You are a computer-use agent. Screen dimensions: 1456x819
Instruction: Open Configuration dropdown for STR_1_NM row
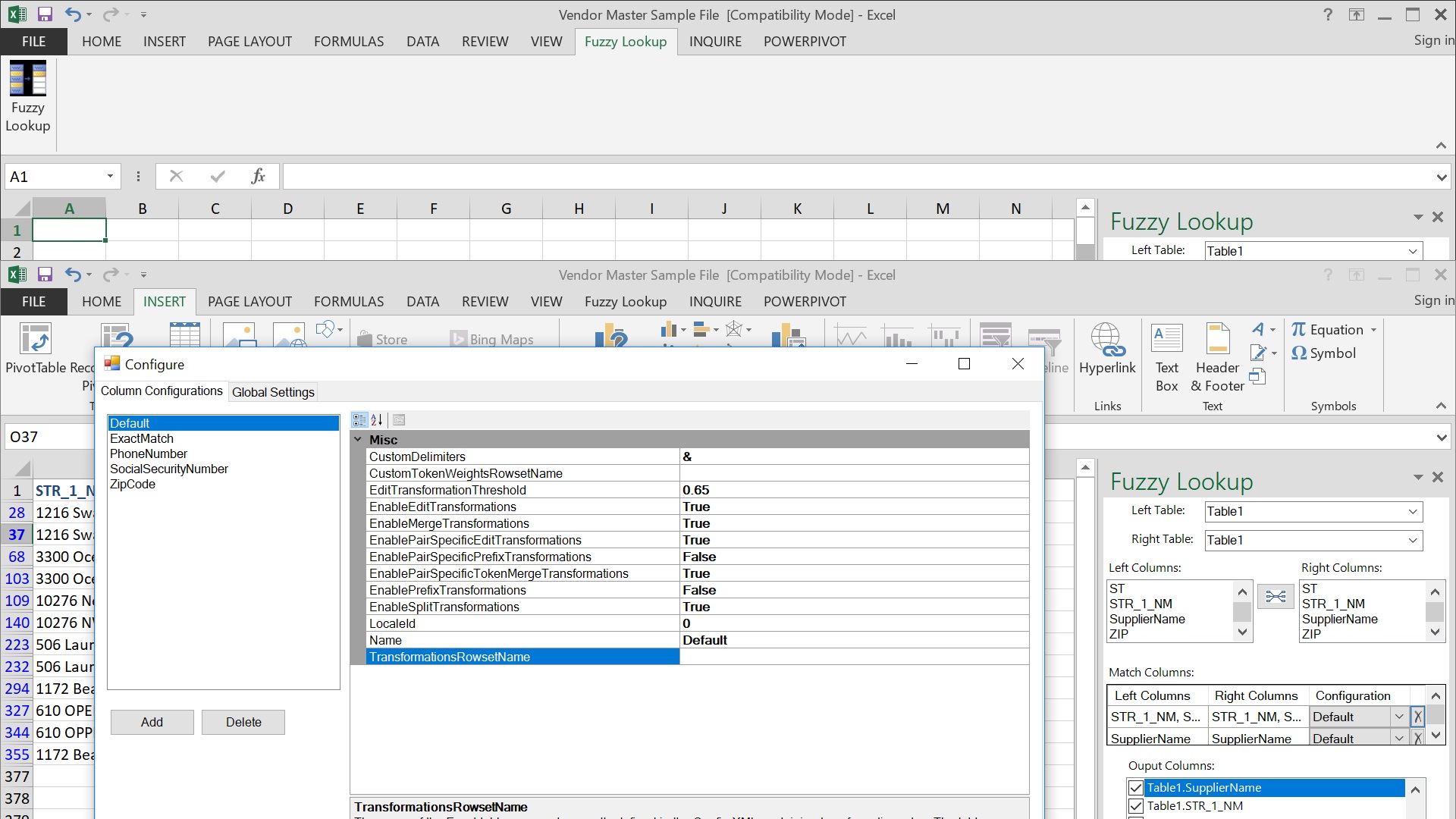1399,717
